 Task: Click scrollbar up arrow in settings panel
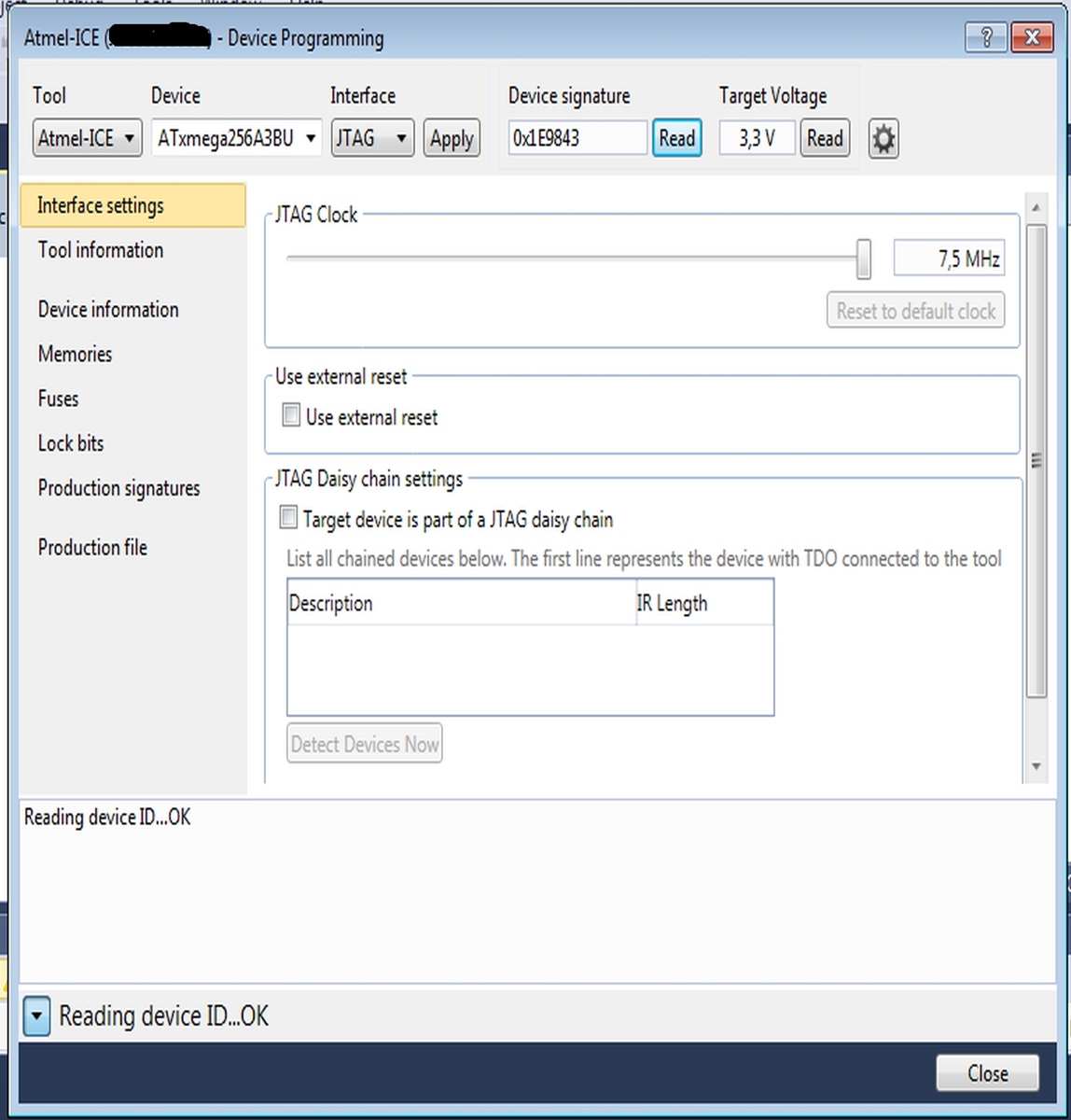1036,207
